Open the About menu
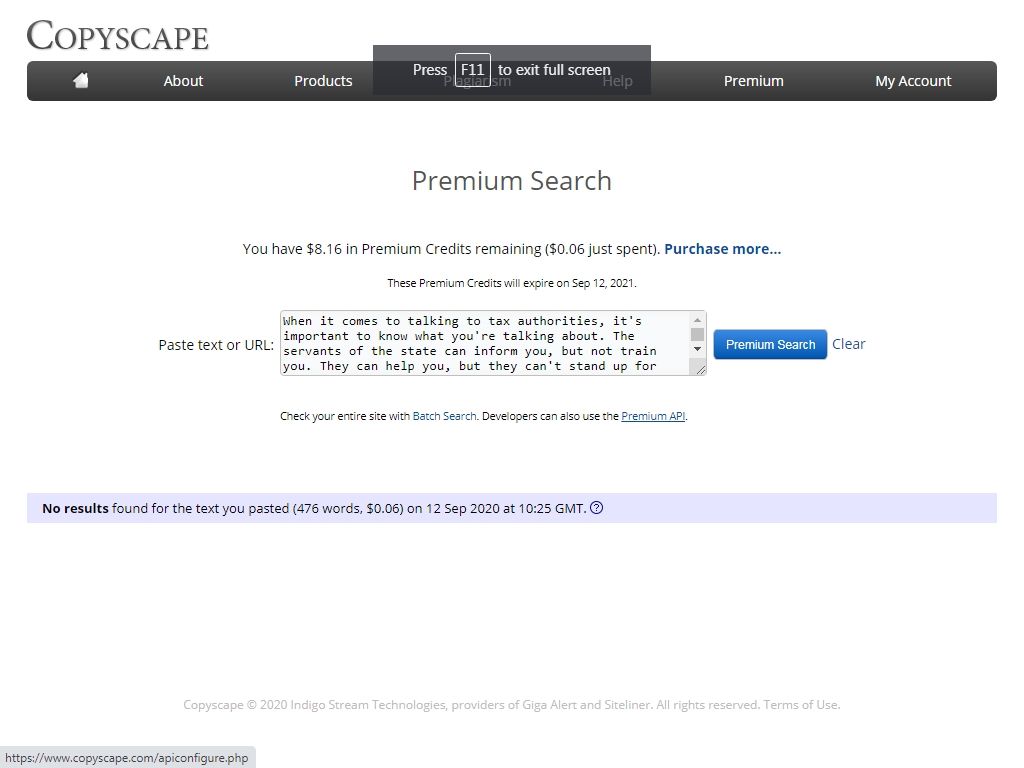Viewport: 1024px width, 768px height. pos(183,81)
